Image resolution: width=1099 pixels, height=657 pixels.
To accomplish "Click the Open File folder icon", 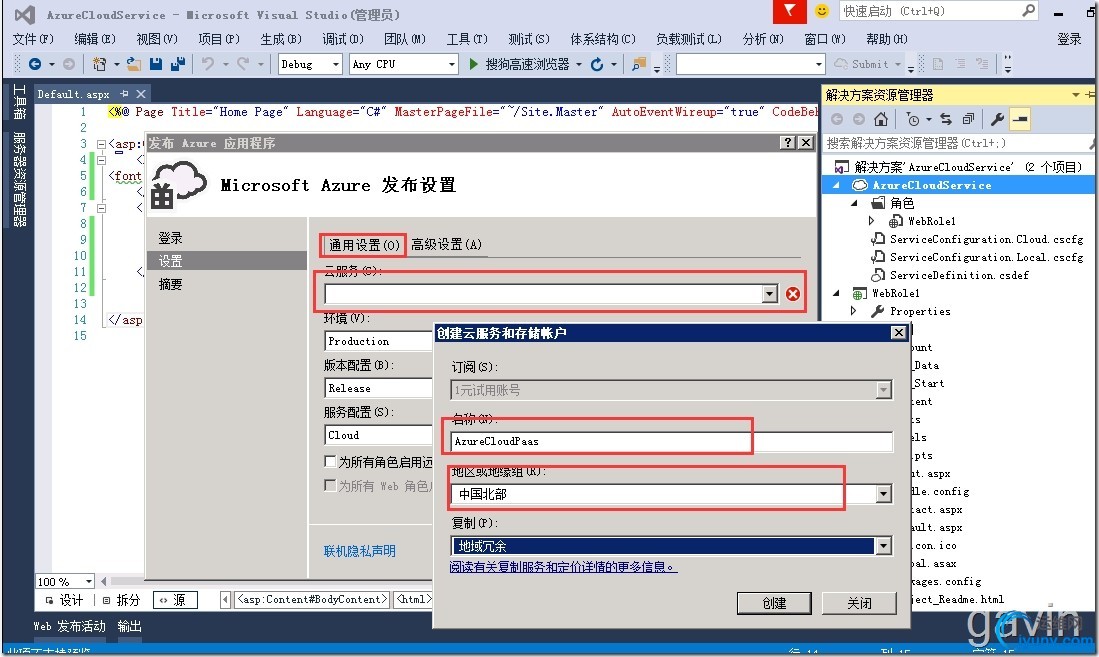I will [x=133, y=64].
